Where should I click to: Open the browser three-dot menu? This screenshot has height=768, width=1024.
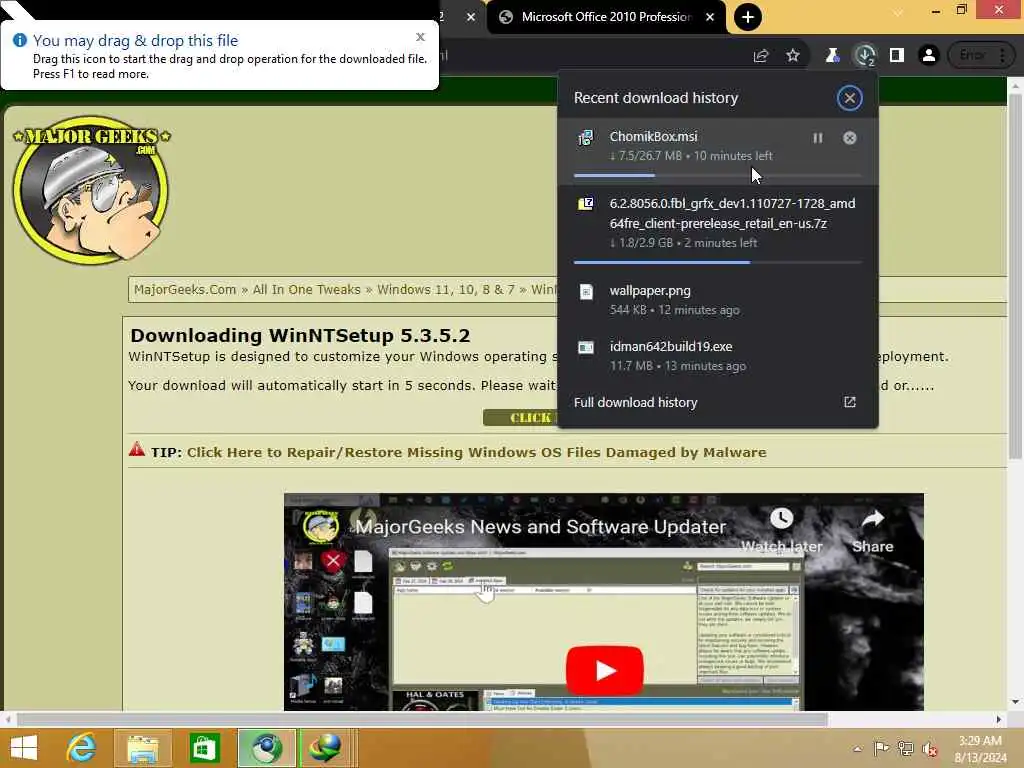(x=1002, y=56)
